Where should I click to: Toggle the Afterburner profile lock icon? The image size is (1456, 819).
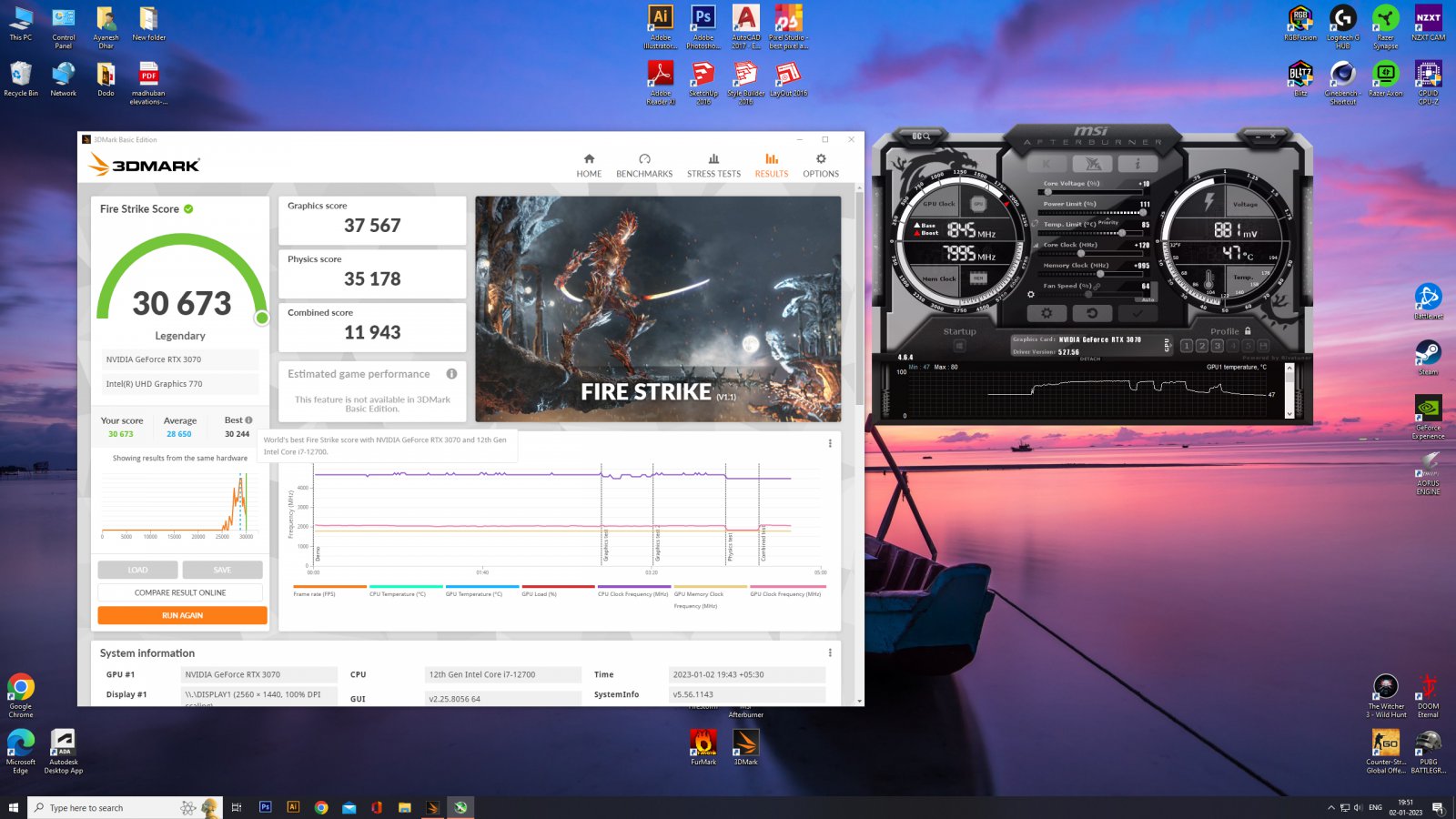1248,330
